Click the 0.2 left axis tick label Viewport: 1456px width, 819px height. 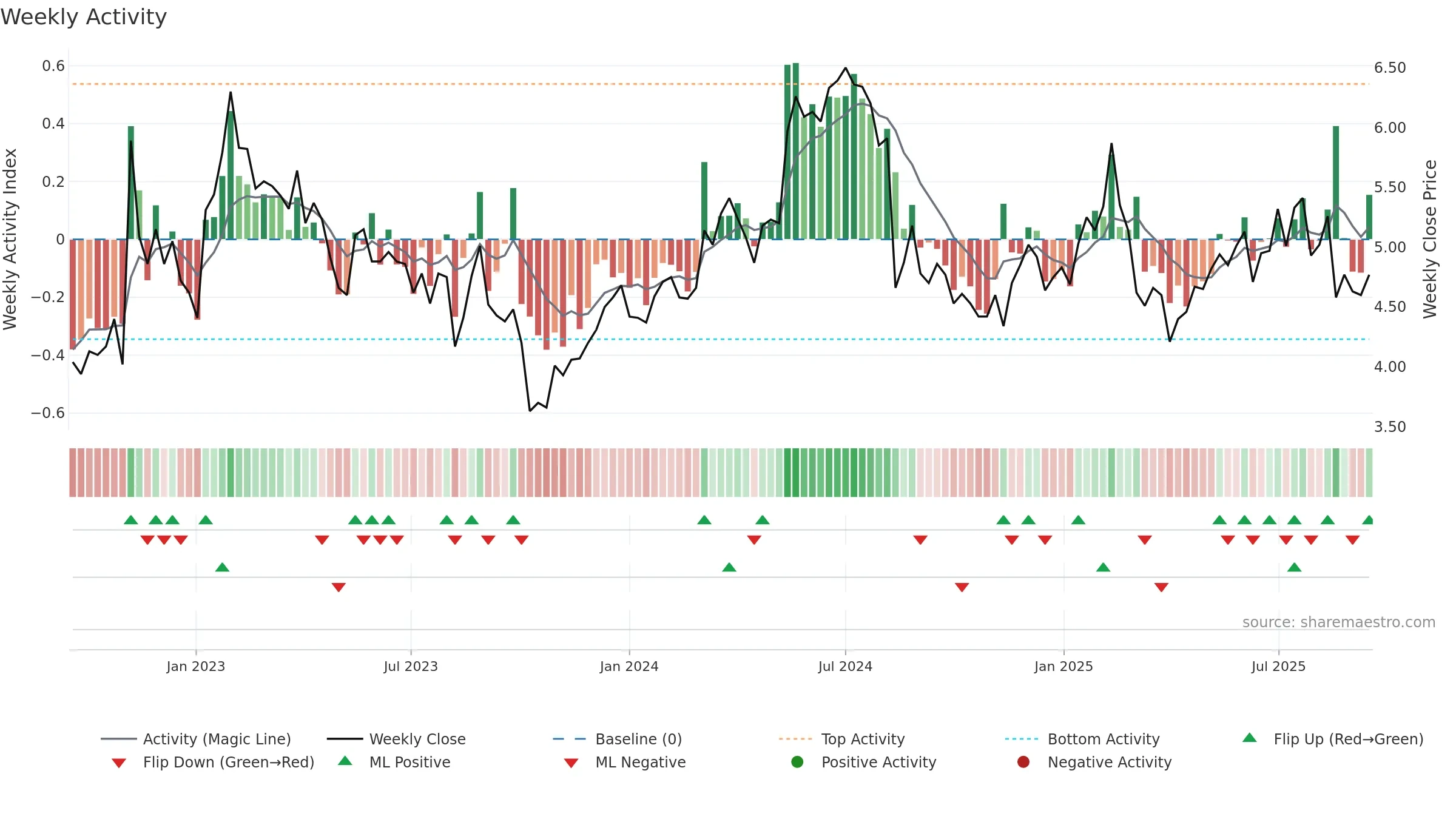point(53,181)
